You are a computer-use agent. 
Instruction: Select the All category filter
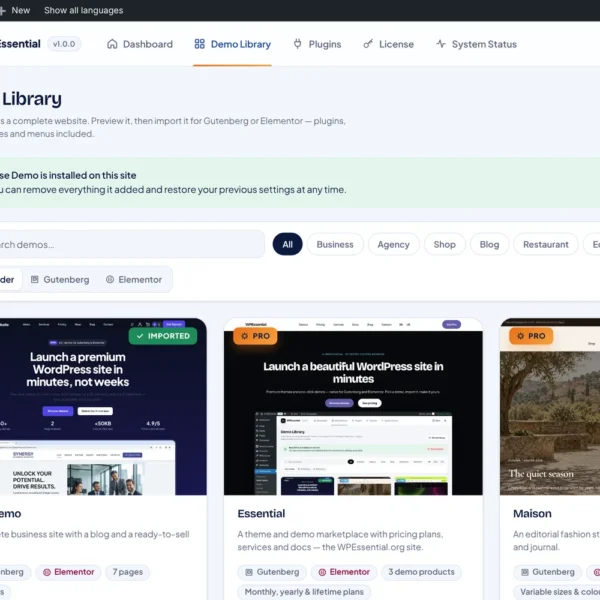tap(287, 244)
